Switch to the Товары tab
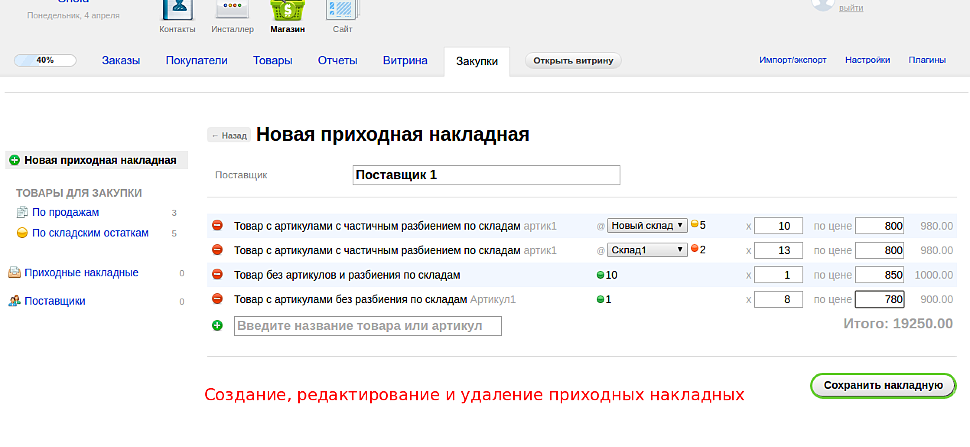 click(x=273, y=61)
